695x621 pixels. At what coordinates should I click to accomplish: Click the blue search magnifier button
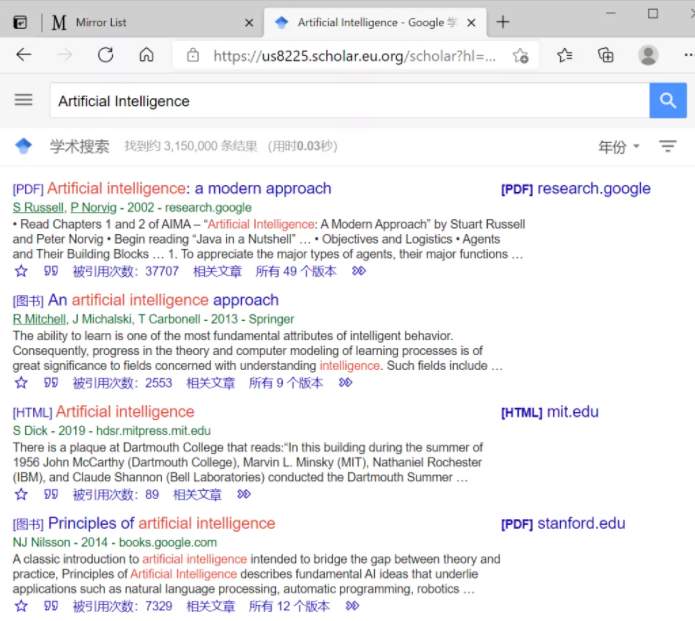pyautogui.click(x=668, y=101)
